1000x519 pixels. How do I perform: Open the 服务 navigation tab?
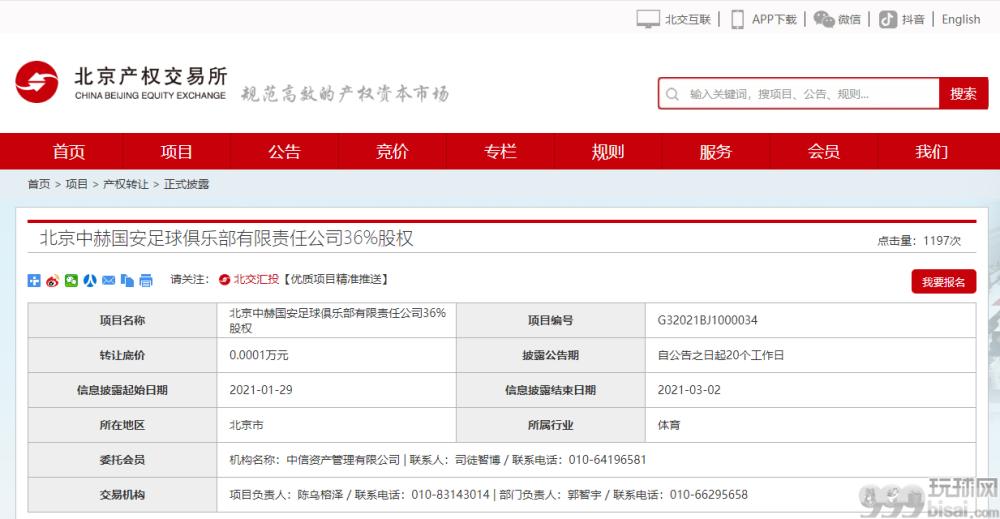coord(716,151)
